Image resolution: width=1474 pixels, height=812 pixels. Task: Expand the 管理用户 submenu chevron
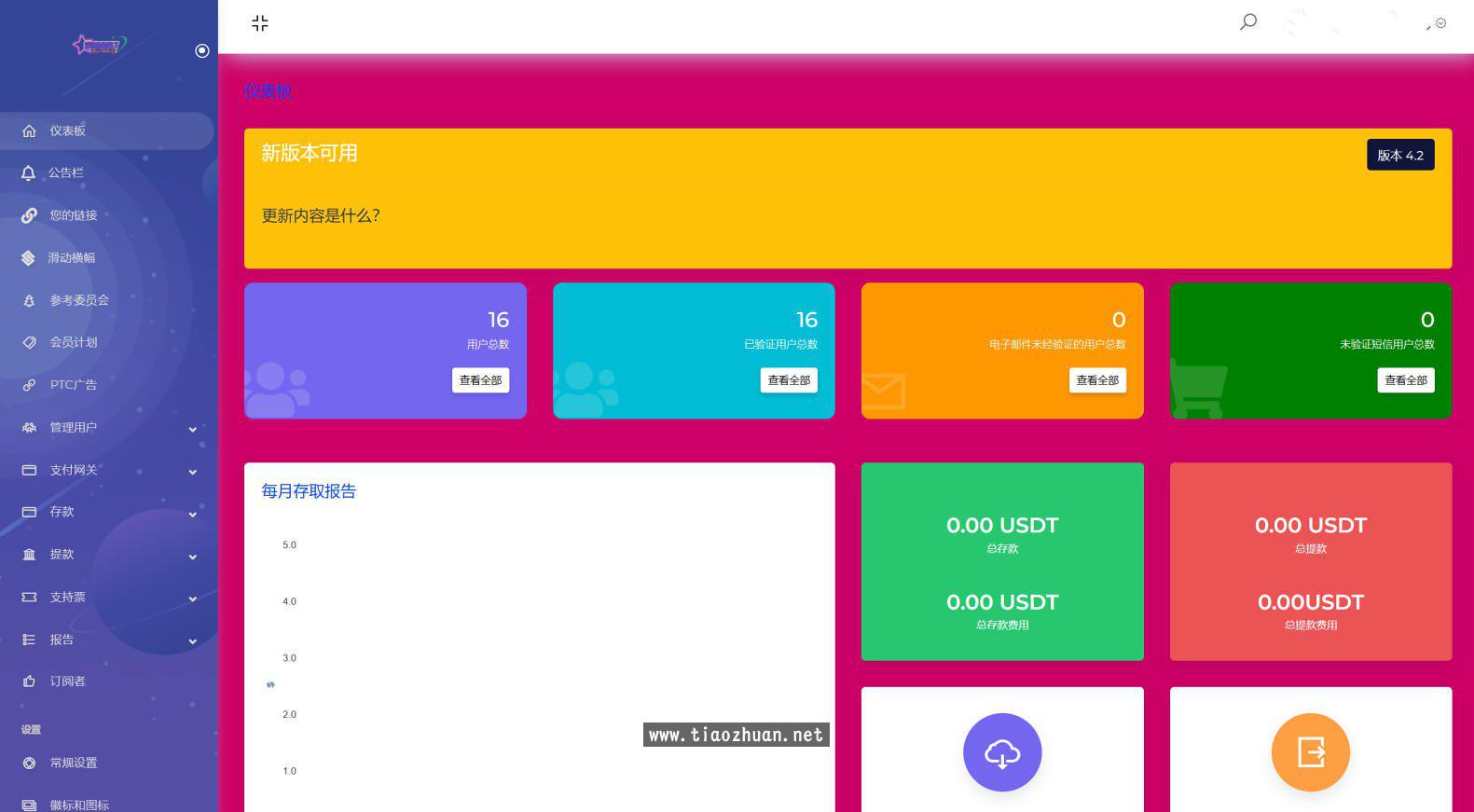[x=193, y=429]
